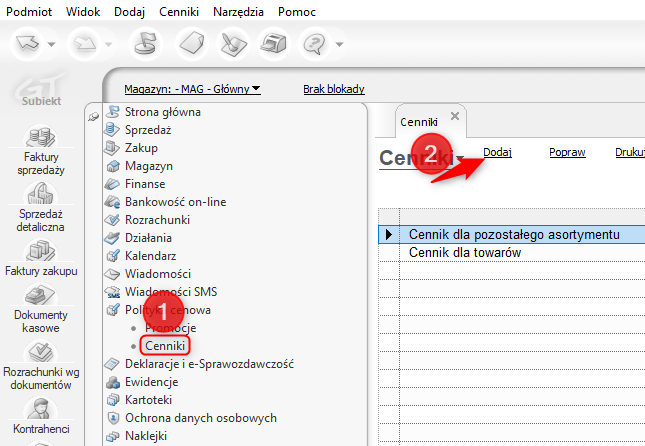Open the Cenniki menu in menu bar

click(179, 12)
